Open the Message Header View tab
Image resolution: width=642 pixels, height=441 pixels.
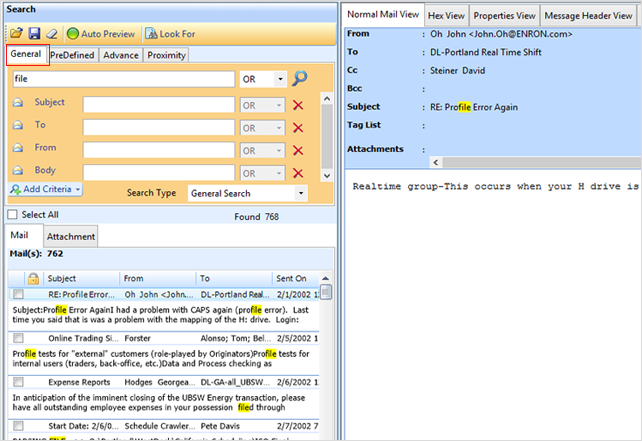[x=588, y=16]
